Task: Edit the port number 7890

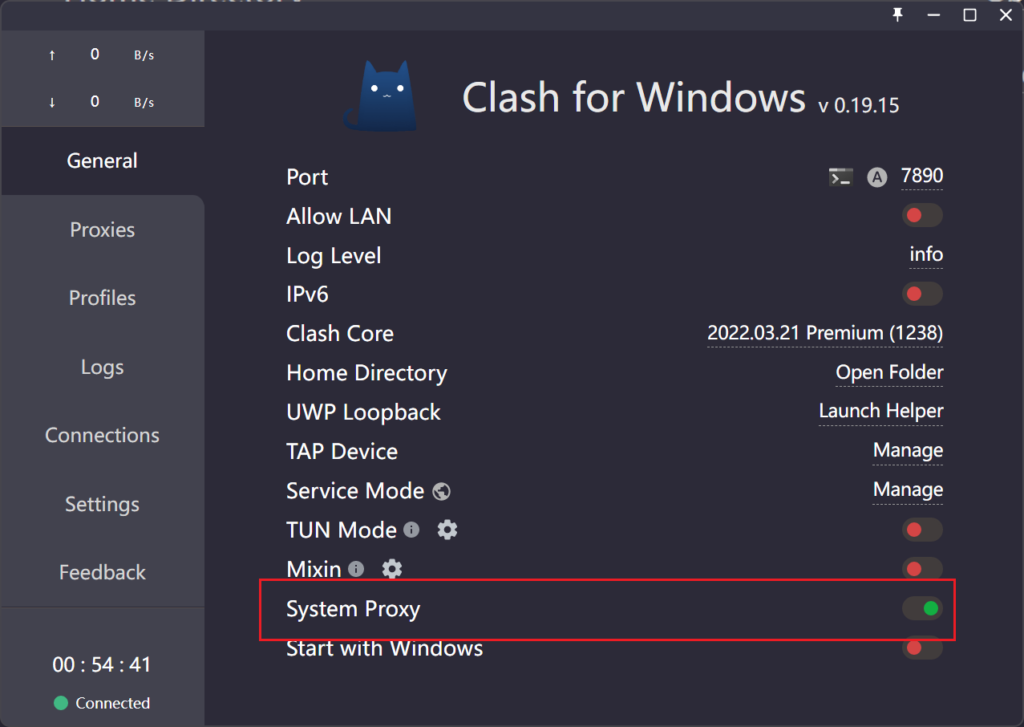Action: 921,176
